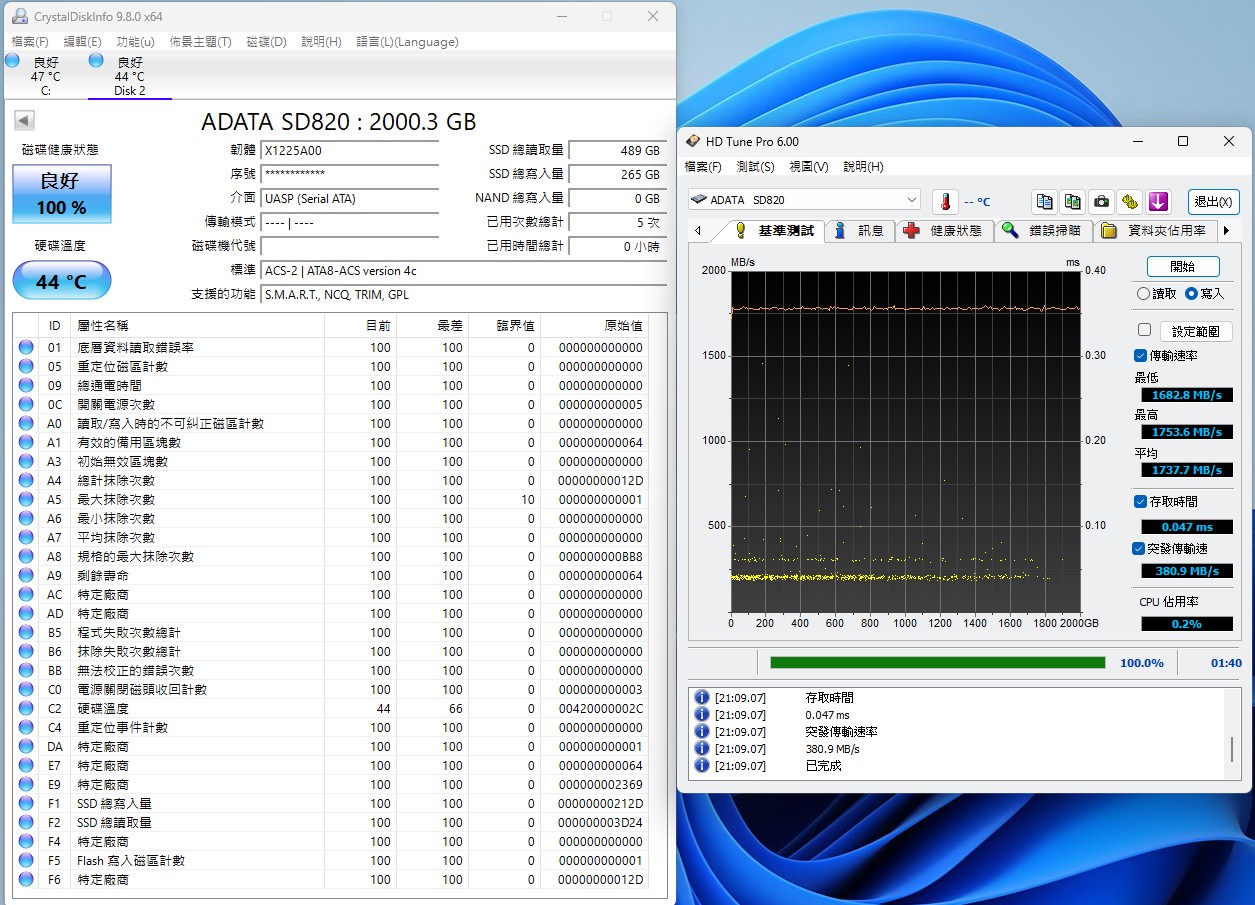Toggle the checkbox beside 設定範圍
This screenshot has height=905, width=1255.
coord(1144,330)
